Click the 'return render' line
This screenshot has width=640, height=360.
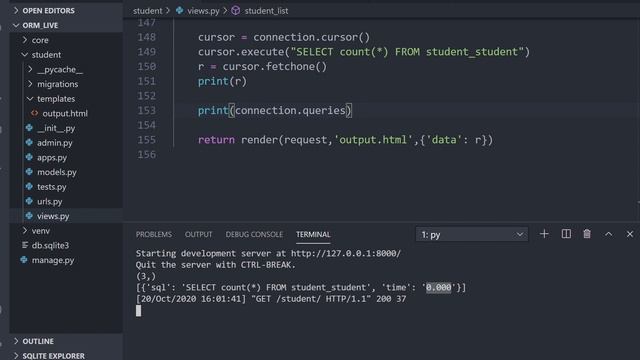coord(345,140)
